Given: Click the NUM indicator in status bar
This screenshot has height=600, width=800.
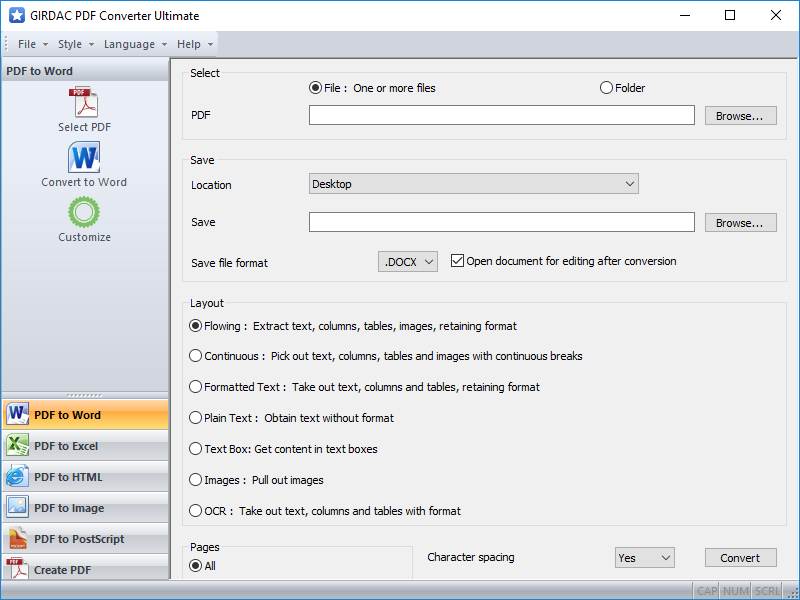Looking at the screenshot, I should click(x=736, y=591).
